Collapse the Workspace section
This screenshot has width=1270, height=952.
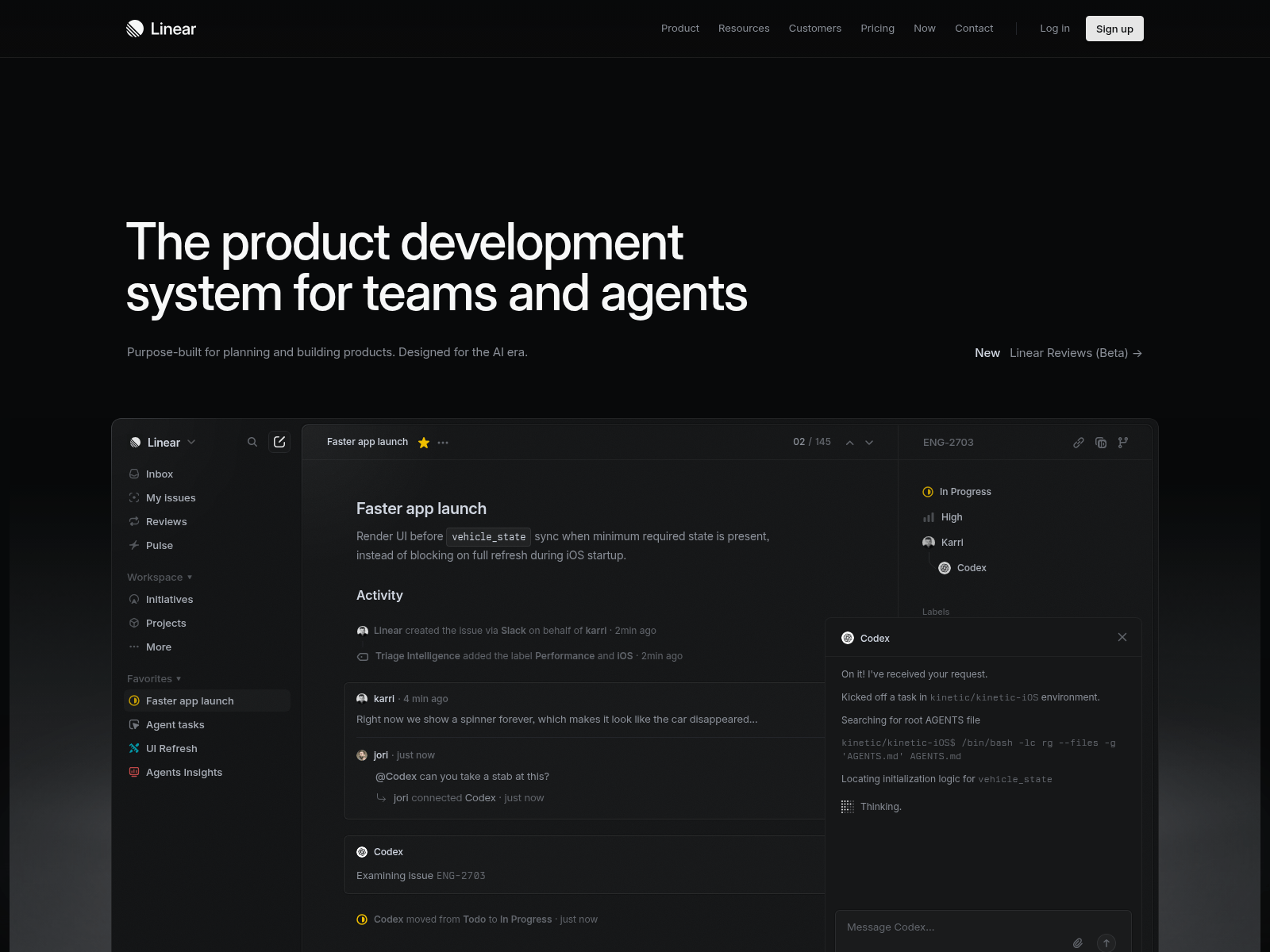click(160, 577)
